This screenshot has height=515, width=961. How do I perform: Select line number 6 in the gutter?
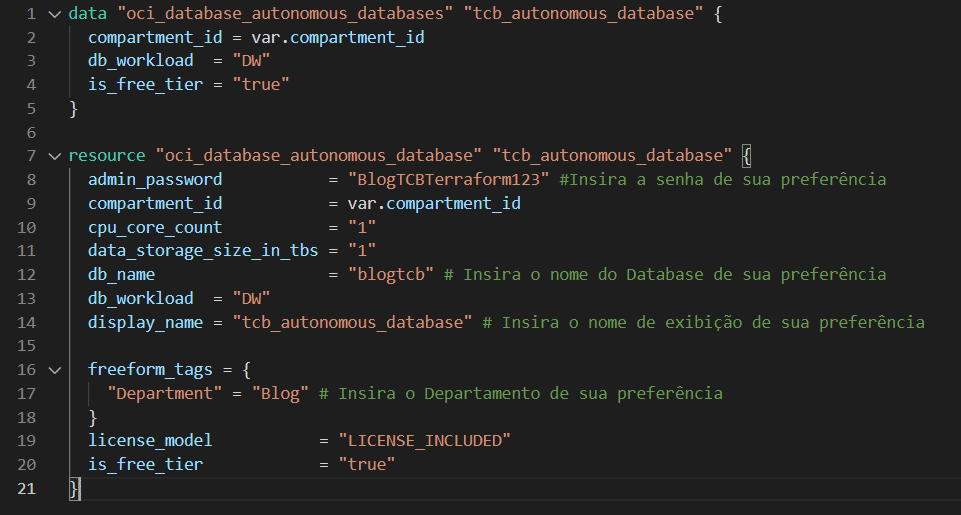tap(31, 132)
